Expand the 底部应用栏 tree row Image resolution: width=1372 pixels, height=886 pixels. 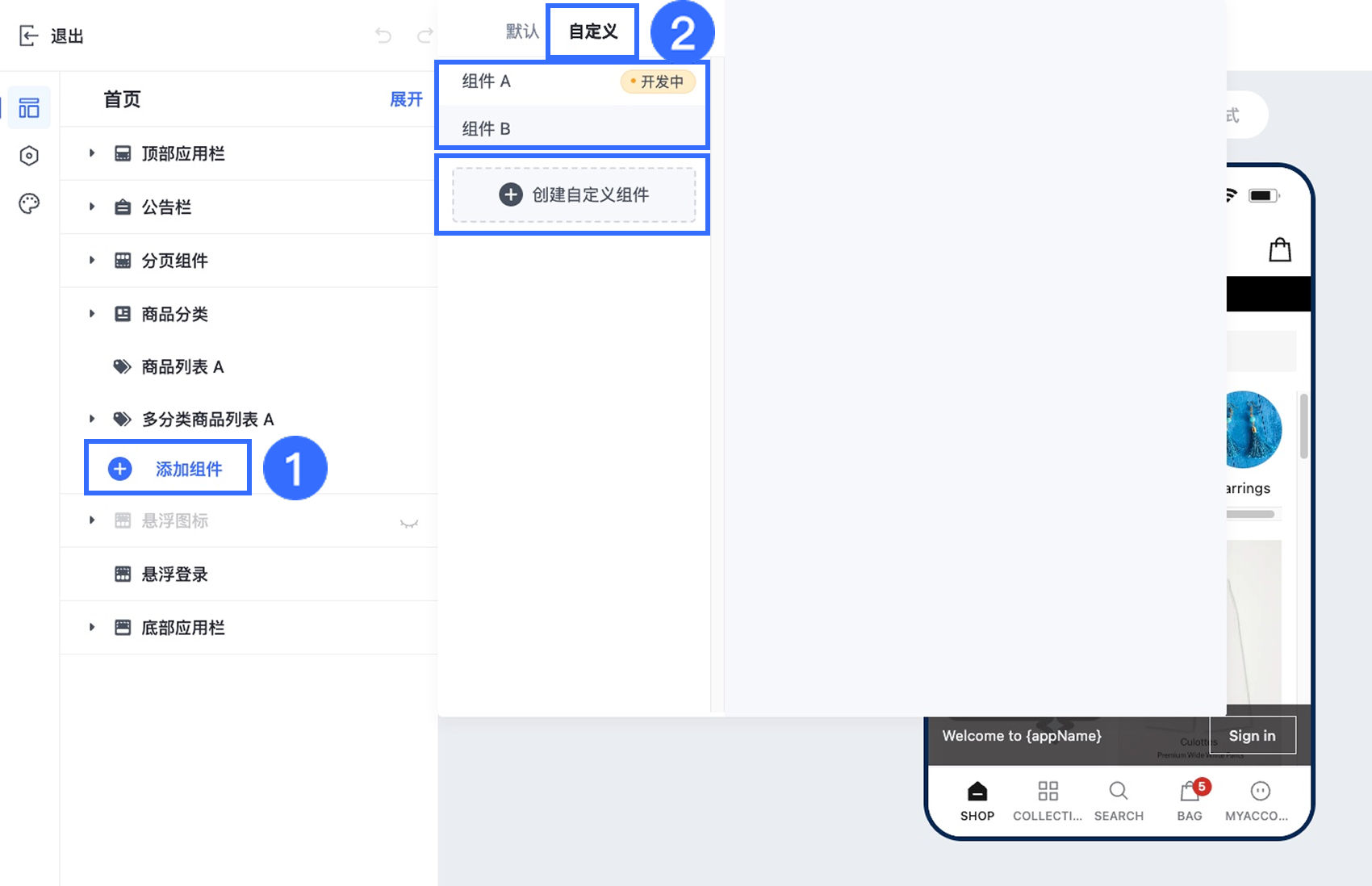(x=92, y=627)
